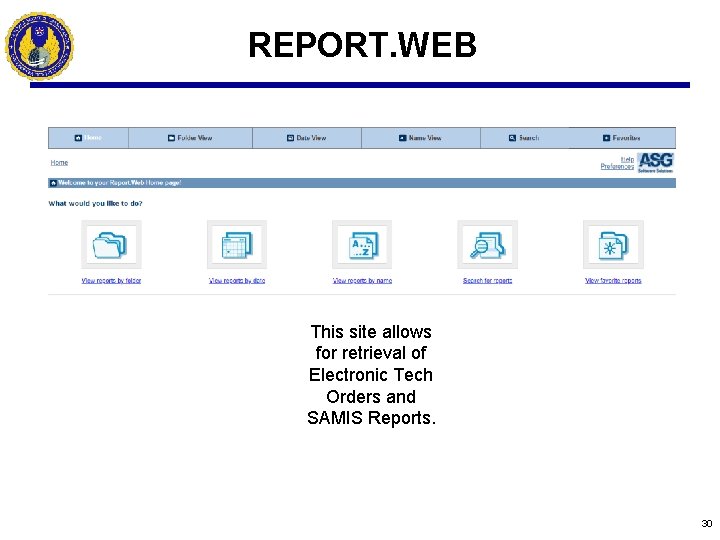Switch to the Date View tab

tap(307, 138)
